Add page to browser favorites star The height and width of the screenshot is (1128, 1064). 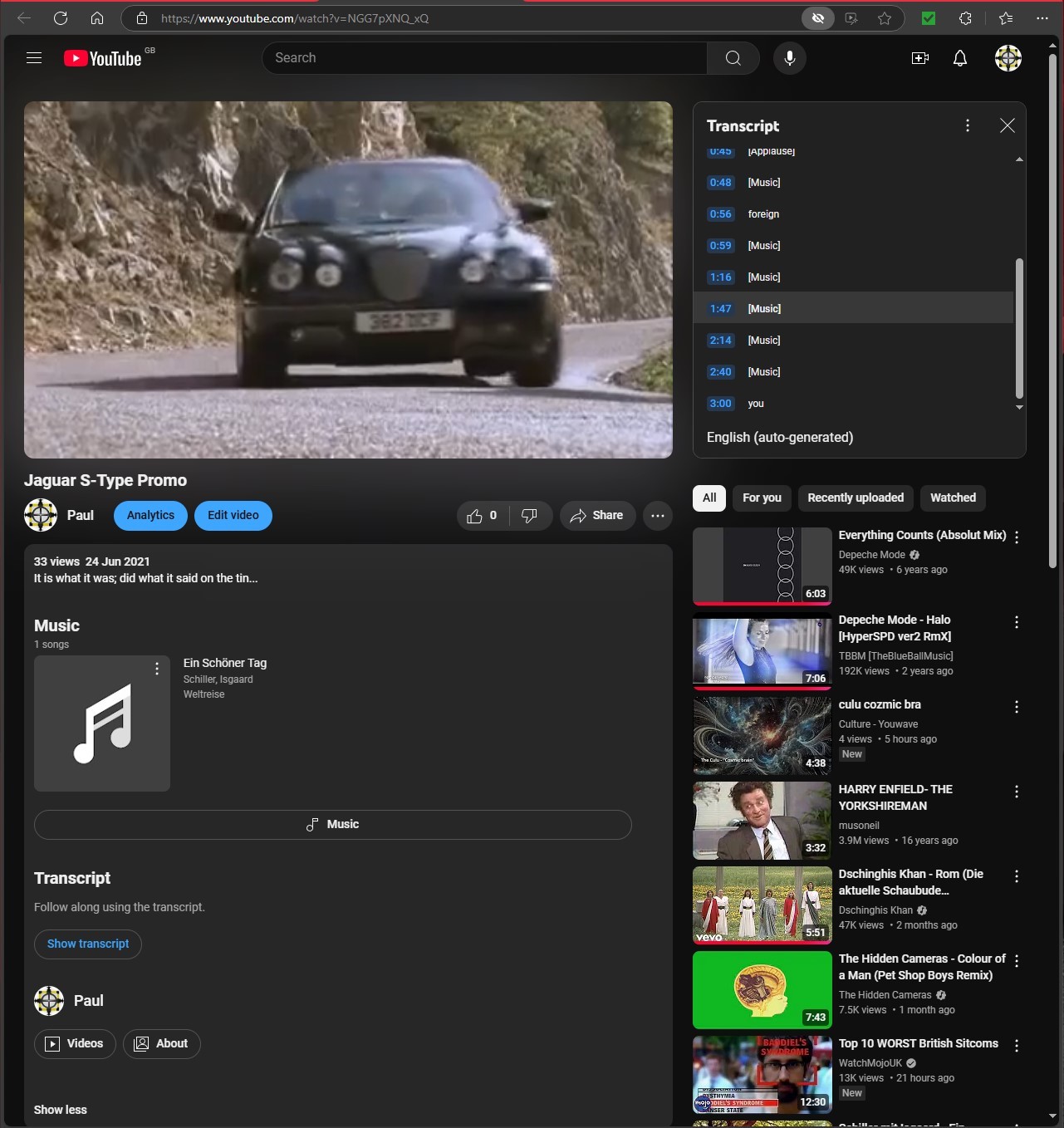(x=885, y=18)
